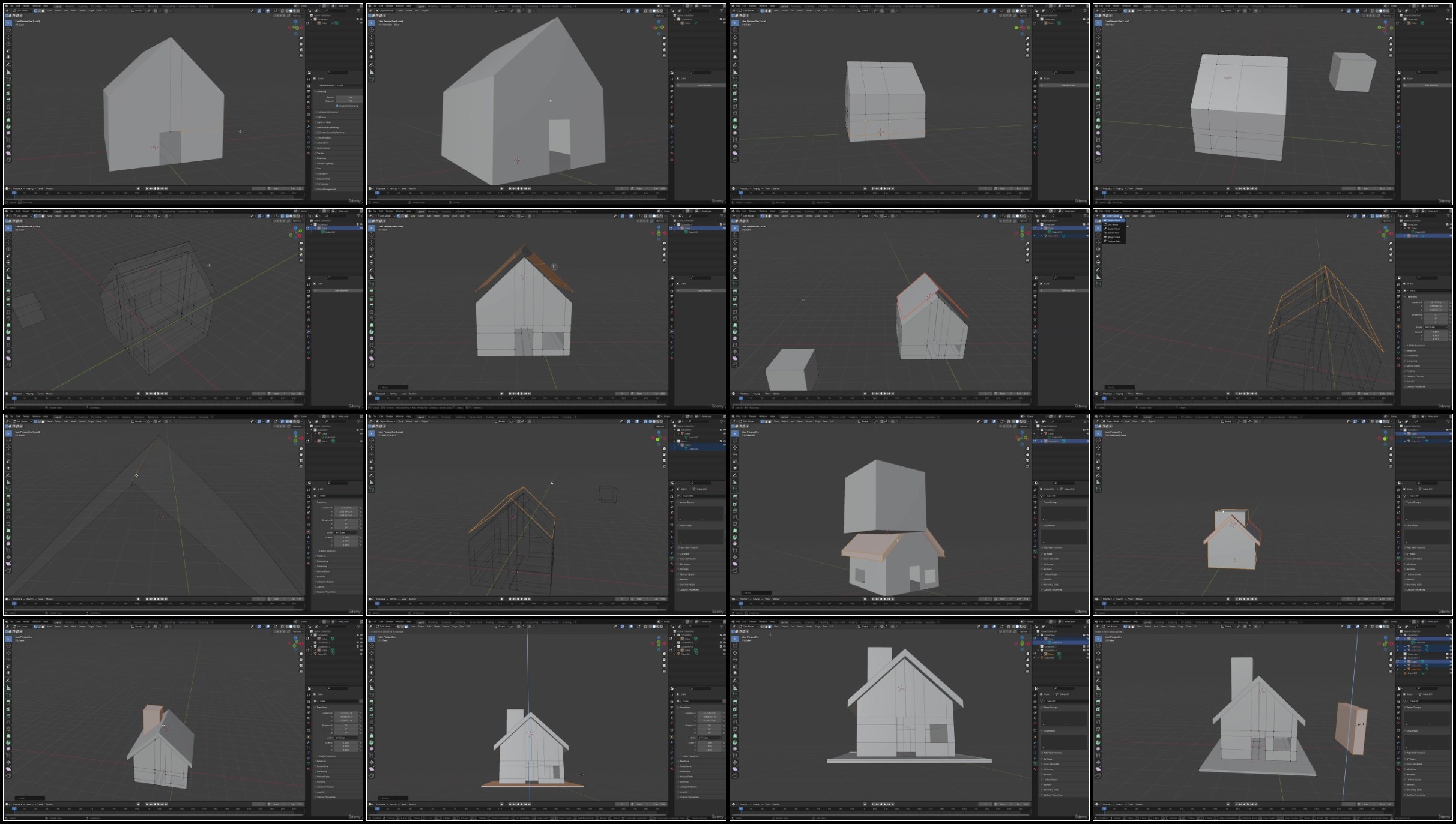Click Texture Paint entry in the mode dropdown

point(1114,241)
